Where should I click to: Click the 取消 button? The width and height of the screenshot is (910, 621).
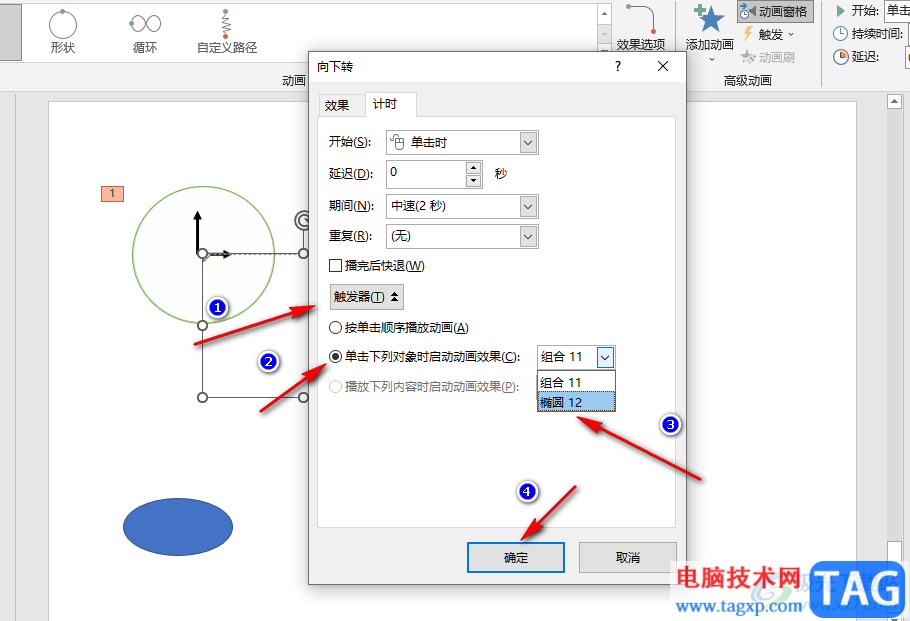(627, 558)
